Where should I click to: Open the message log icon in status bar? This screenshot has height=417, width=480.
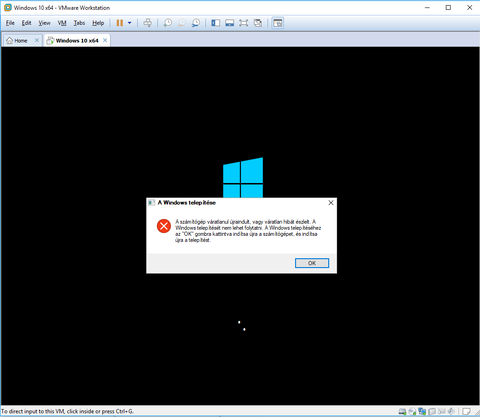[467, 411]
